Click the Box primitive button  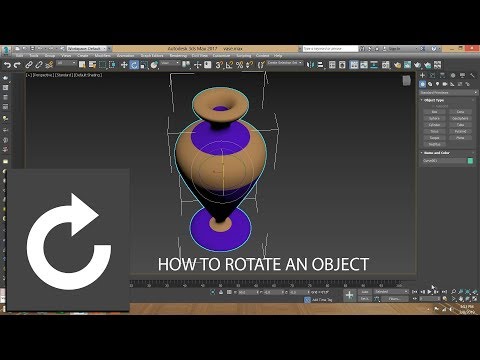click(x=435, y=112)
